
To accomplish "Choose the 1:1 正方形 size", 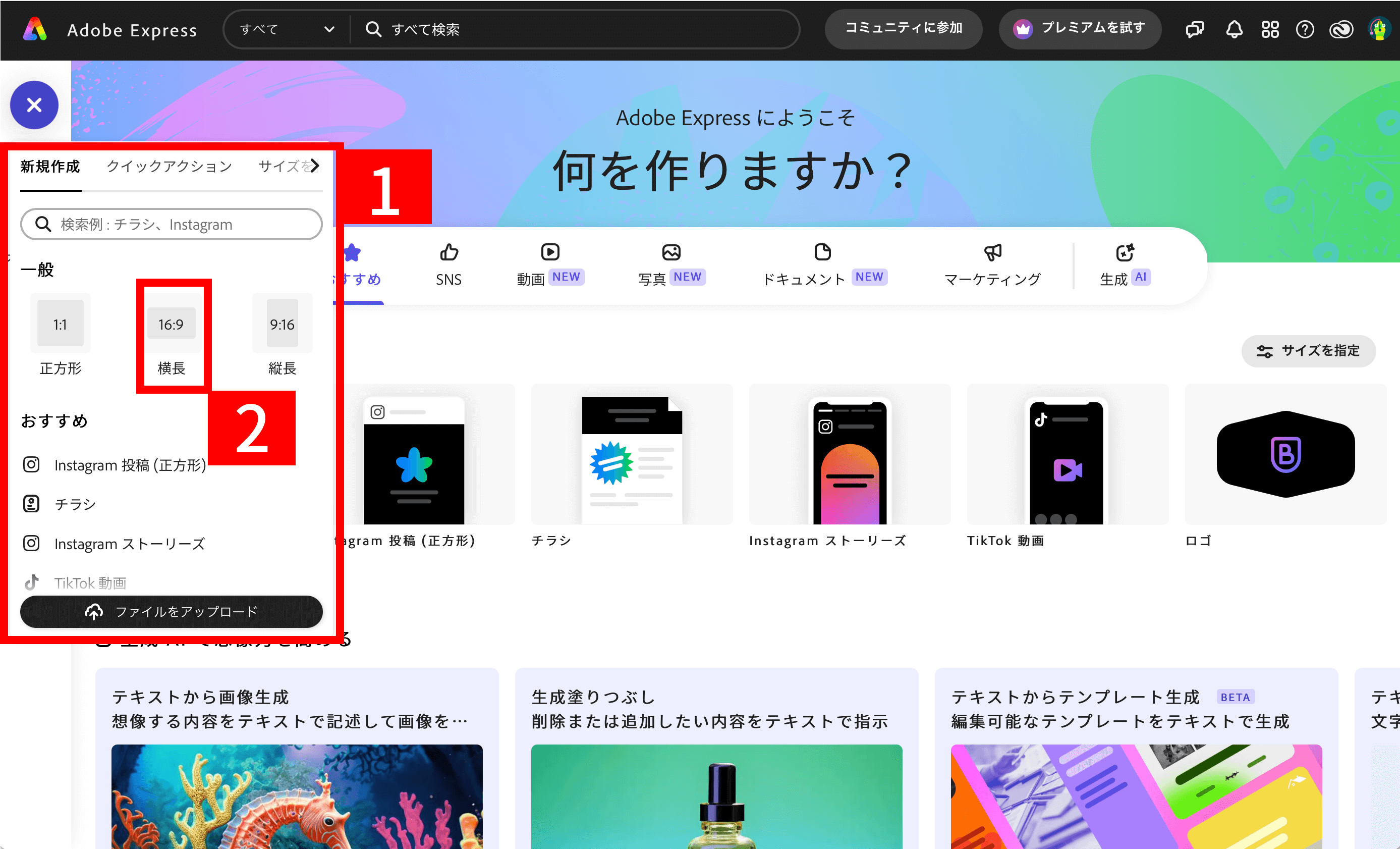I will (60, 336).
